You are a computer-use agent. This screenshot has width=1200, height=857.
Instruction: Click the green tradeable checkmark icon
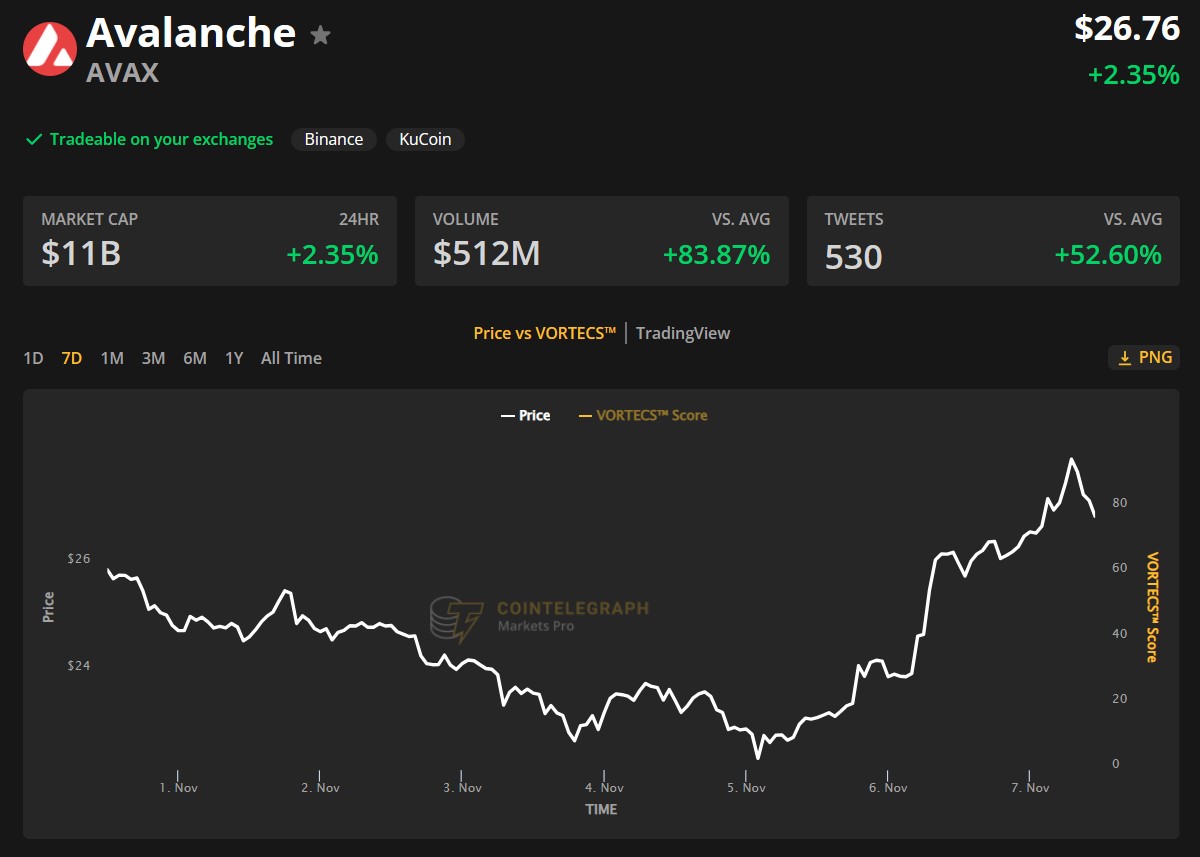[x=34, y=140]
